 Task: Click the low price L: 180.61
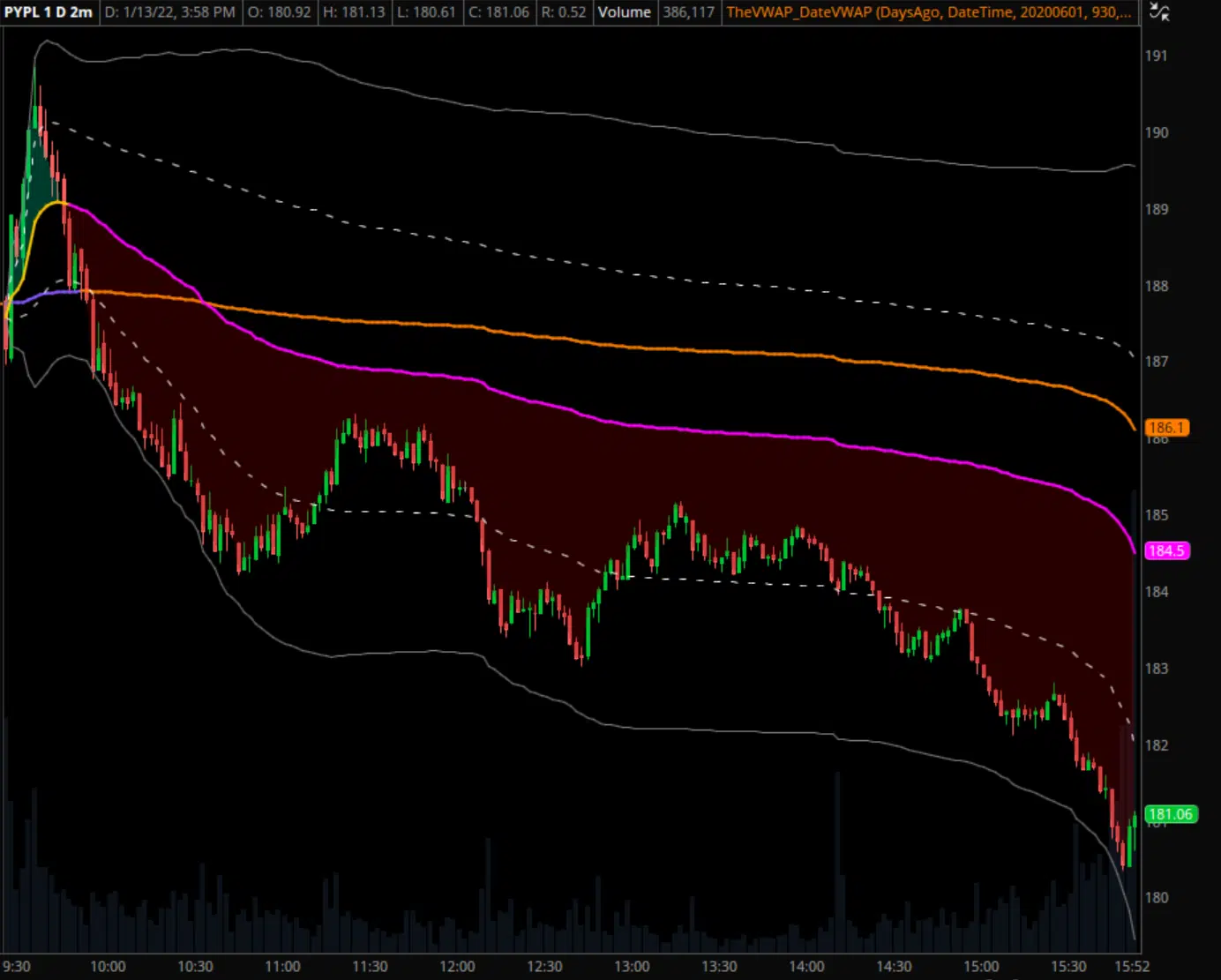pos(427,12)
